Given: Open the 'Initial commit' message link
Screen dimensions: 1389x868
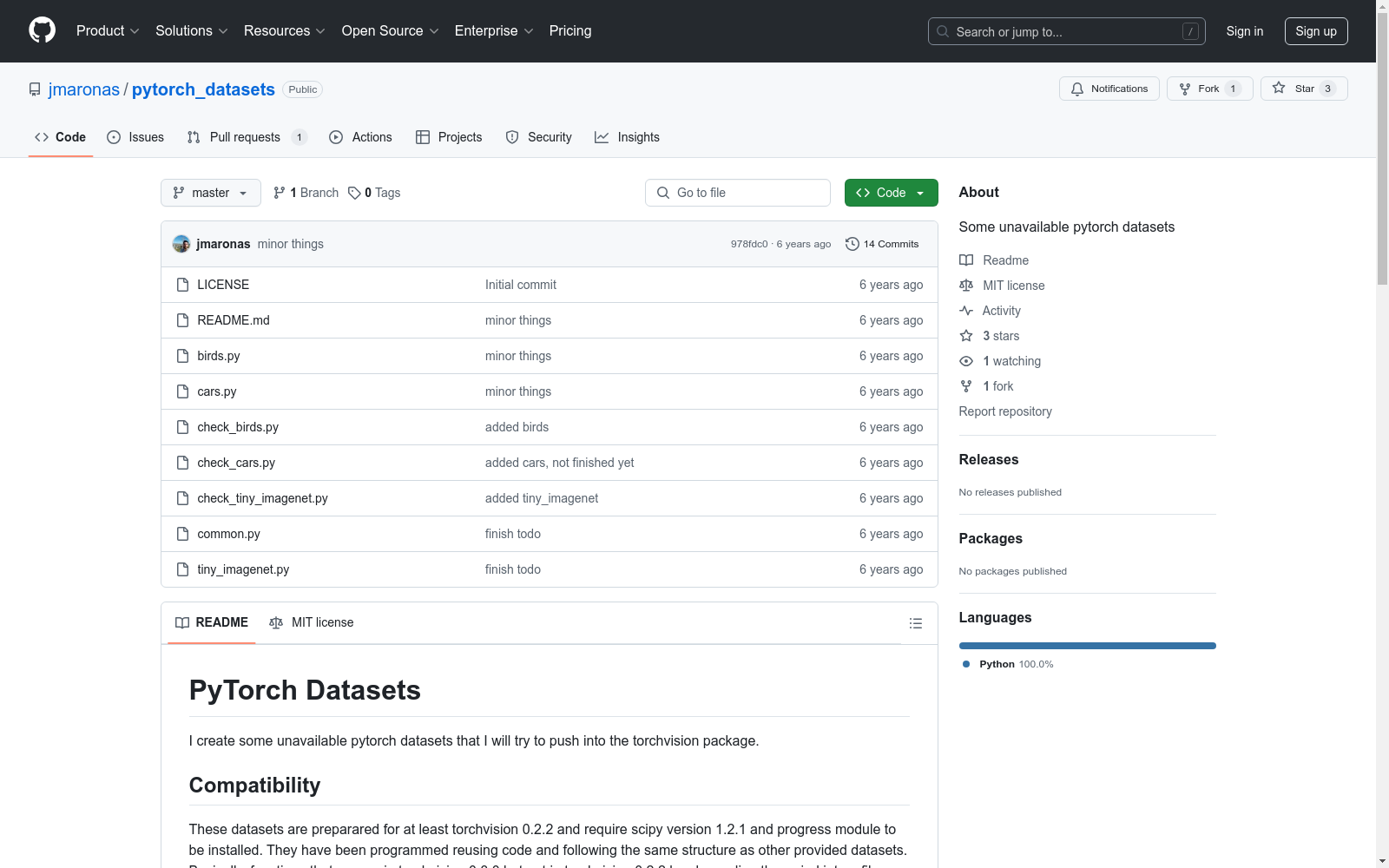Looking at the screenshot, I should [521, 285].
